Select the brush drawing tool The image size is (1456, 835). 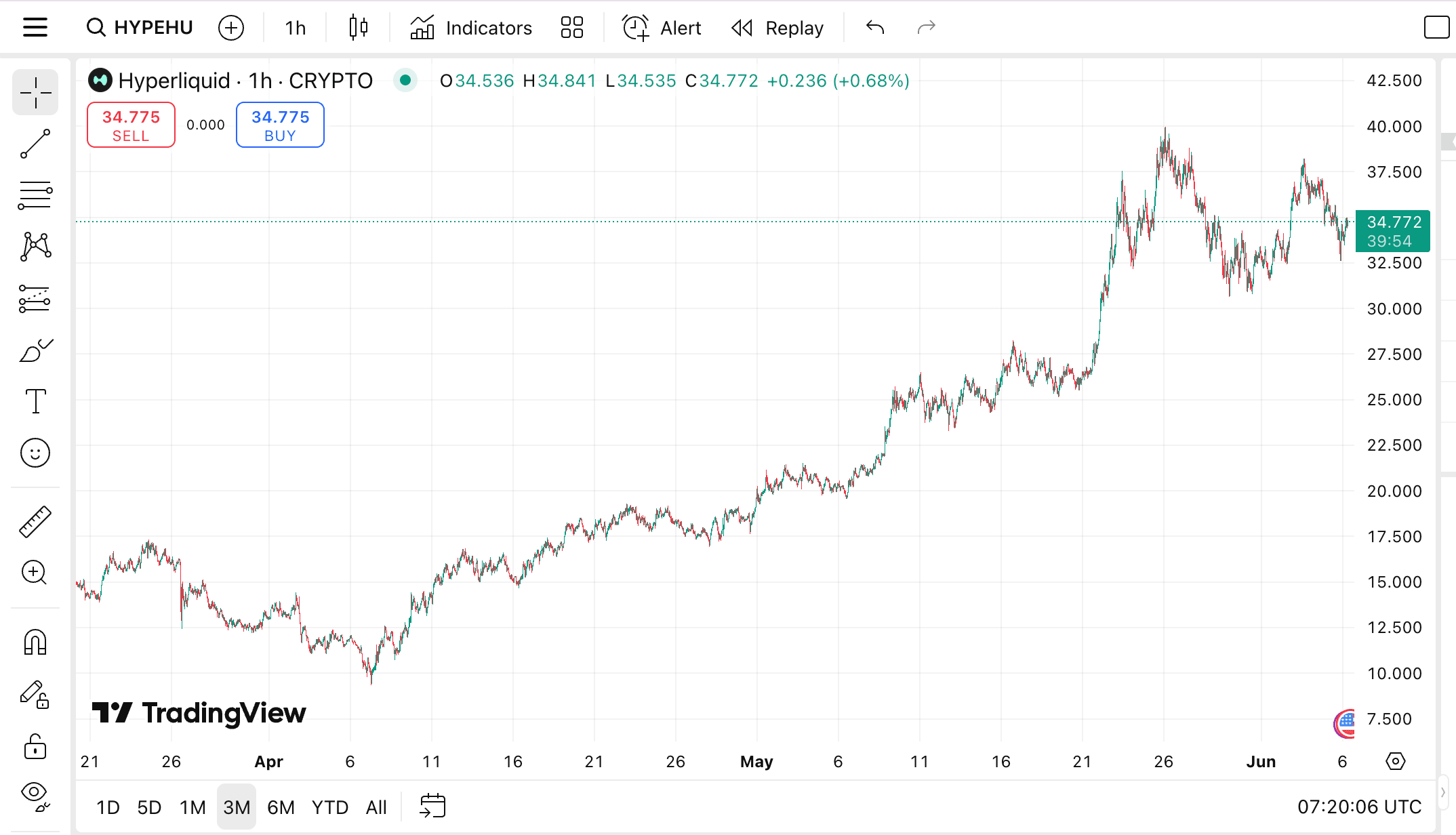pos(35,350)
